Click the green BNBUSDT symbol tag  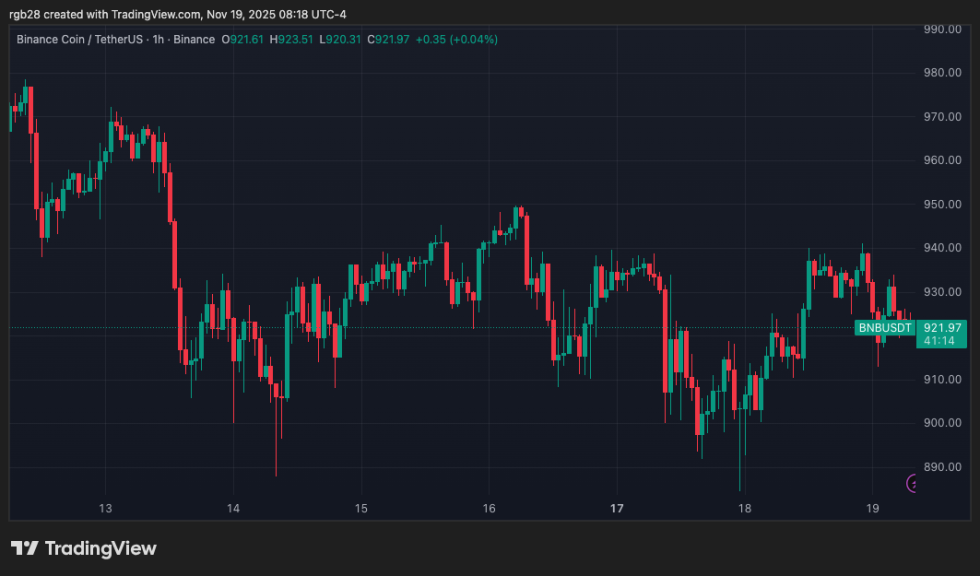click(885, 328)
